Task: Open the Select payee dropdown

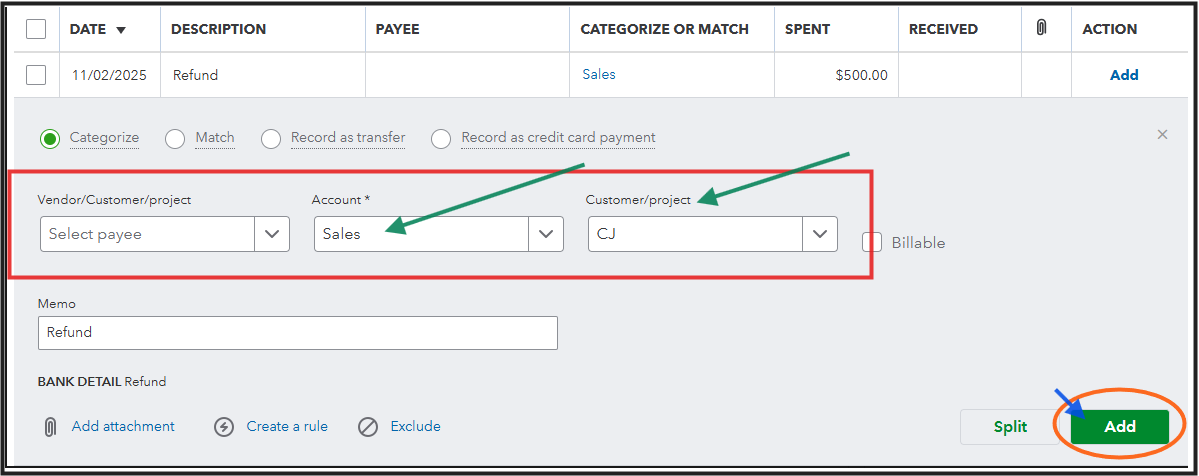Action: point(271,234)
